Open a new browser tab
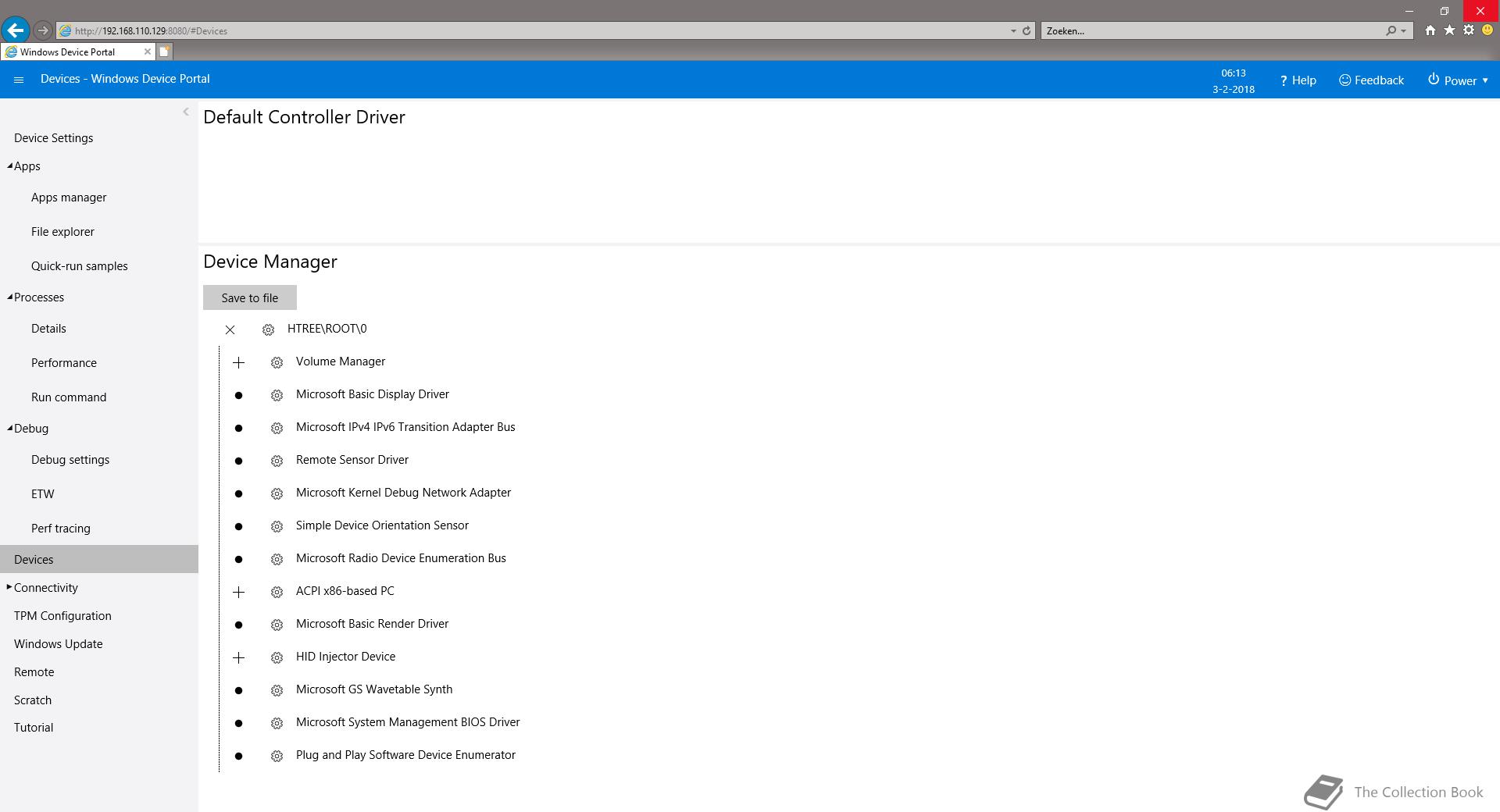 pyautogui.click(x=164, y=52)
